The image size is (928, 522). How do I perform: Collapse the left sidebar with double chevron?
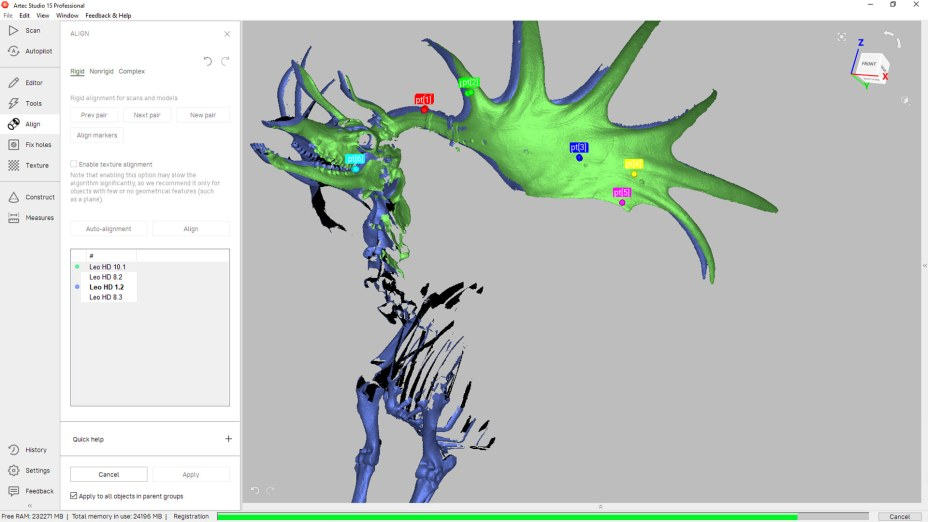(x=29, y=506)
